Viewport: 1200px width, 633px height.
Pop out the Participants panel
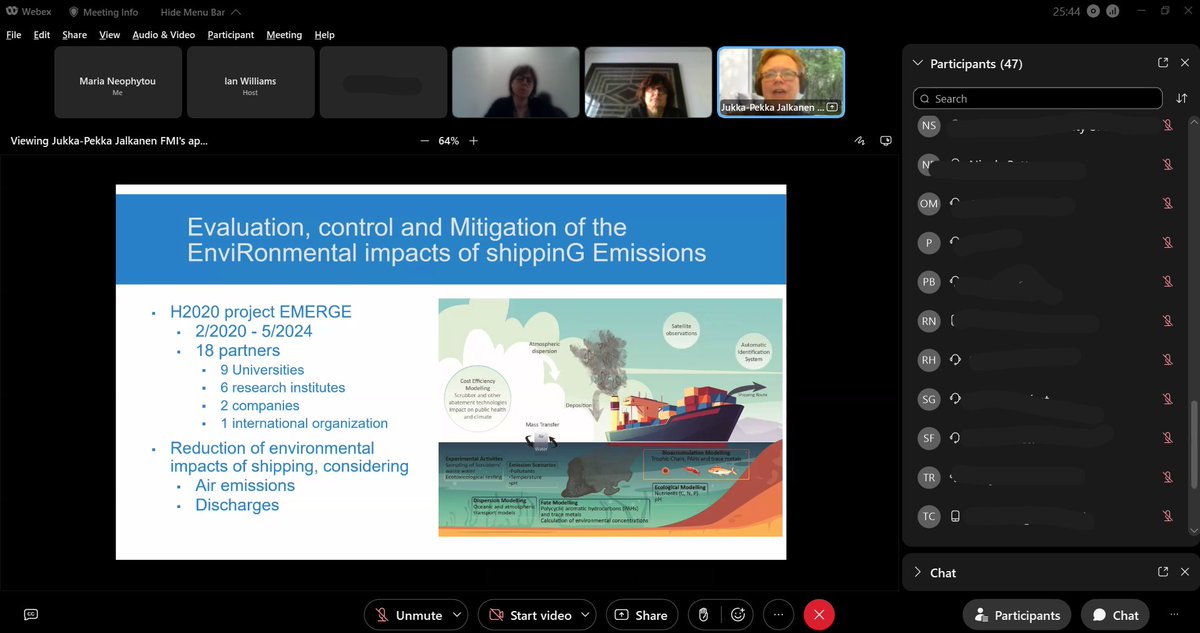1163,62
